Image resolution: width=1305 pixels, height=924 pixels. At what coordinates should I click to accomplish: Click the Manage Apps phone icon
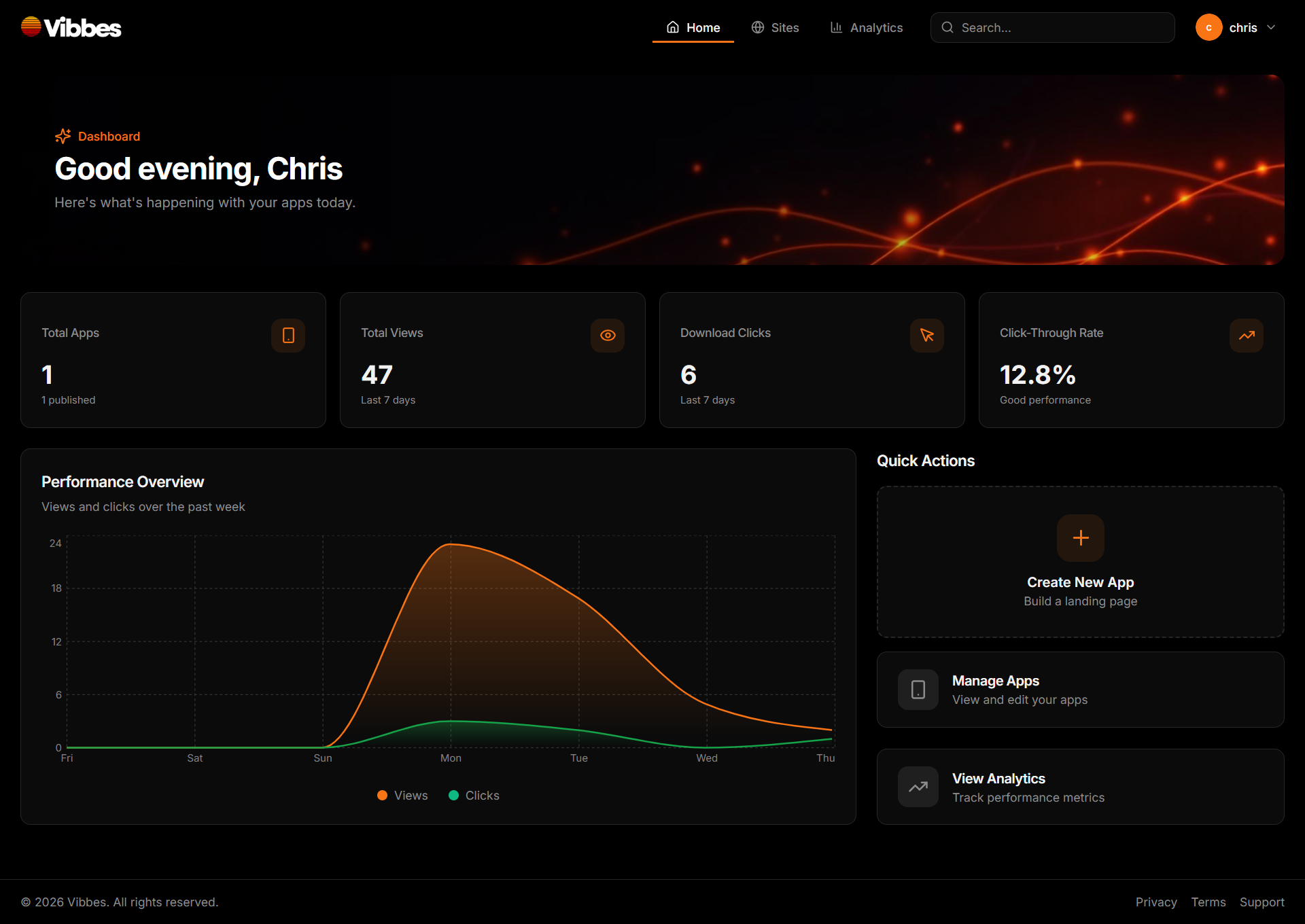pyautogui.click(x=918, y=690)
